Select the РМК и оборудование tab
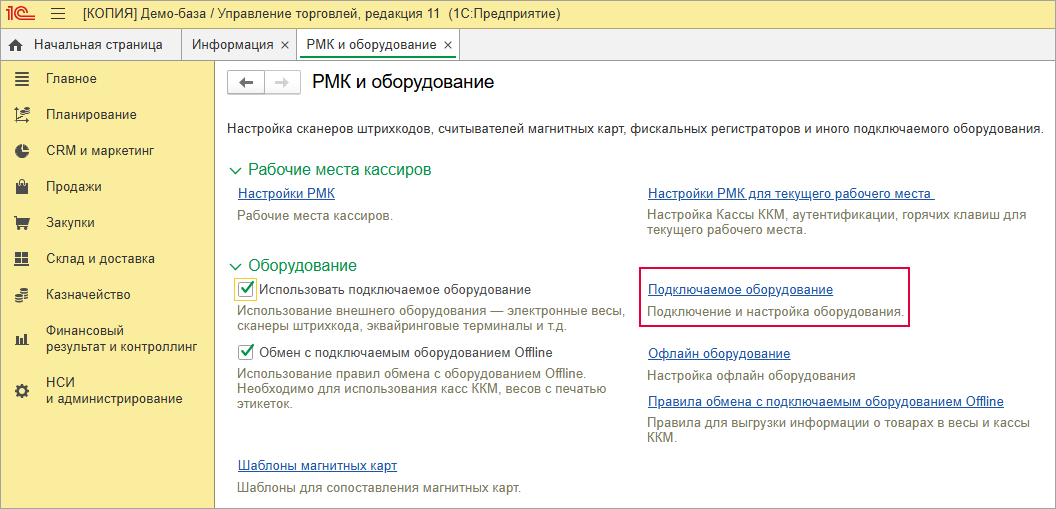The width and height of the screenshot is (1056, 509). 371,45
